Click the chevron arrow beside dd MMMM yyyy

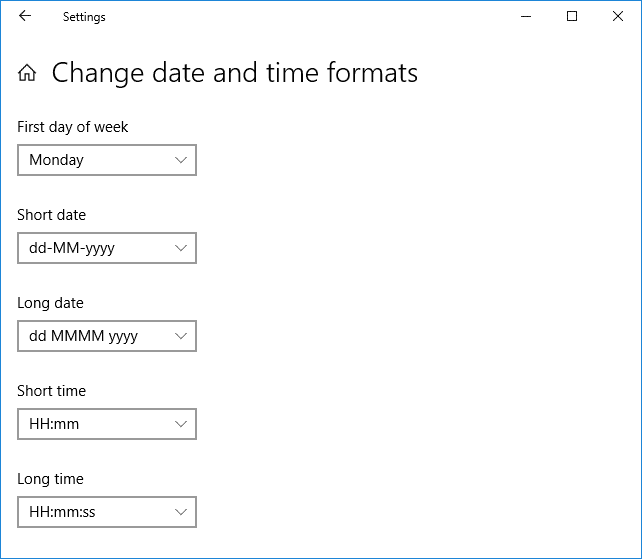(181, 336)
